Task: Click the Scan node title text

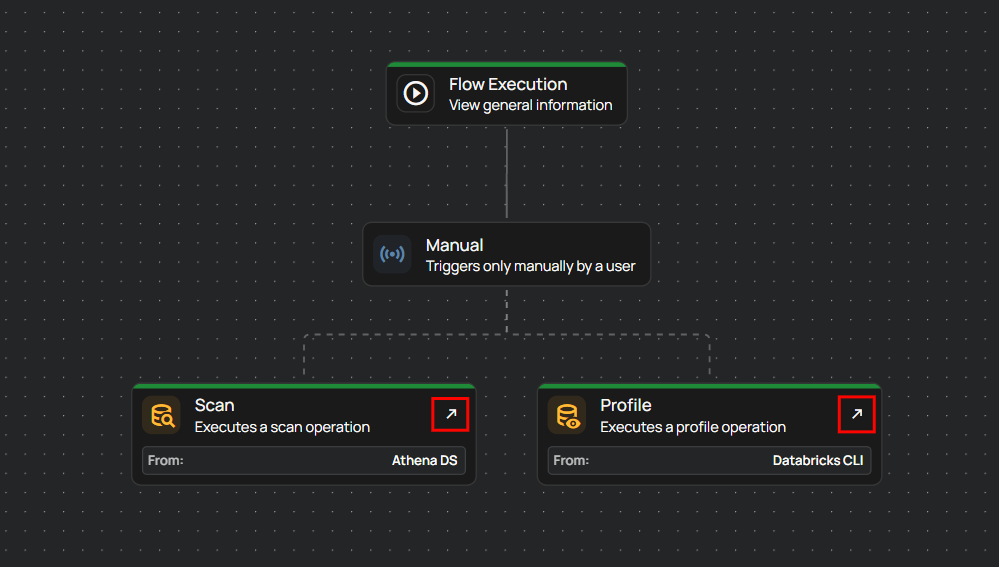Action: click(214, 405)
